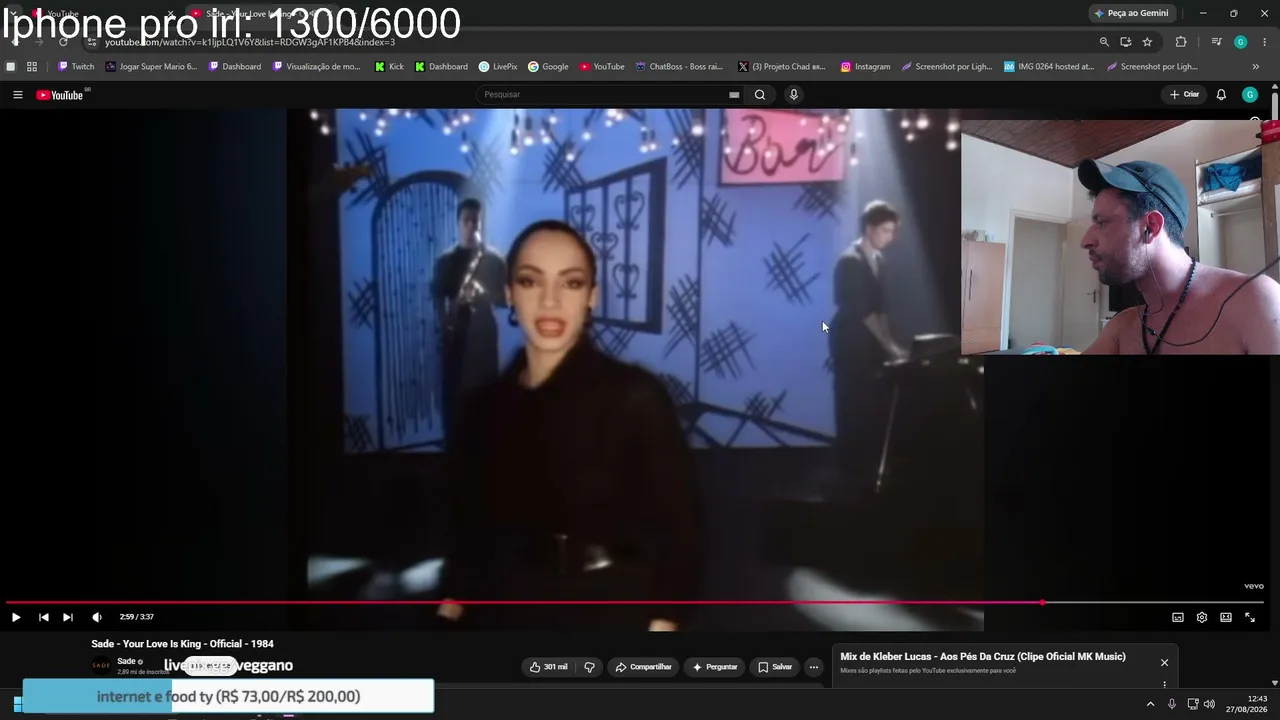Click the Perguntar button
The image size is (1280, 720).
(x=714, y=667)
